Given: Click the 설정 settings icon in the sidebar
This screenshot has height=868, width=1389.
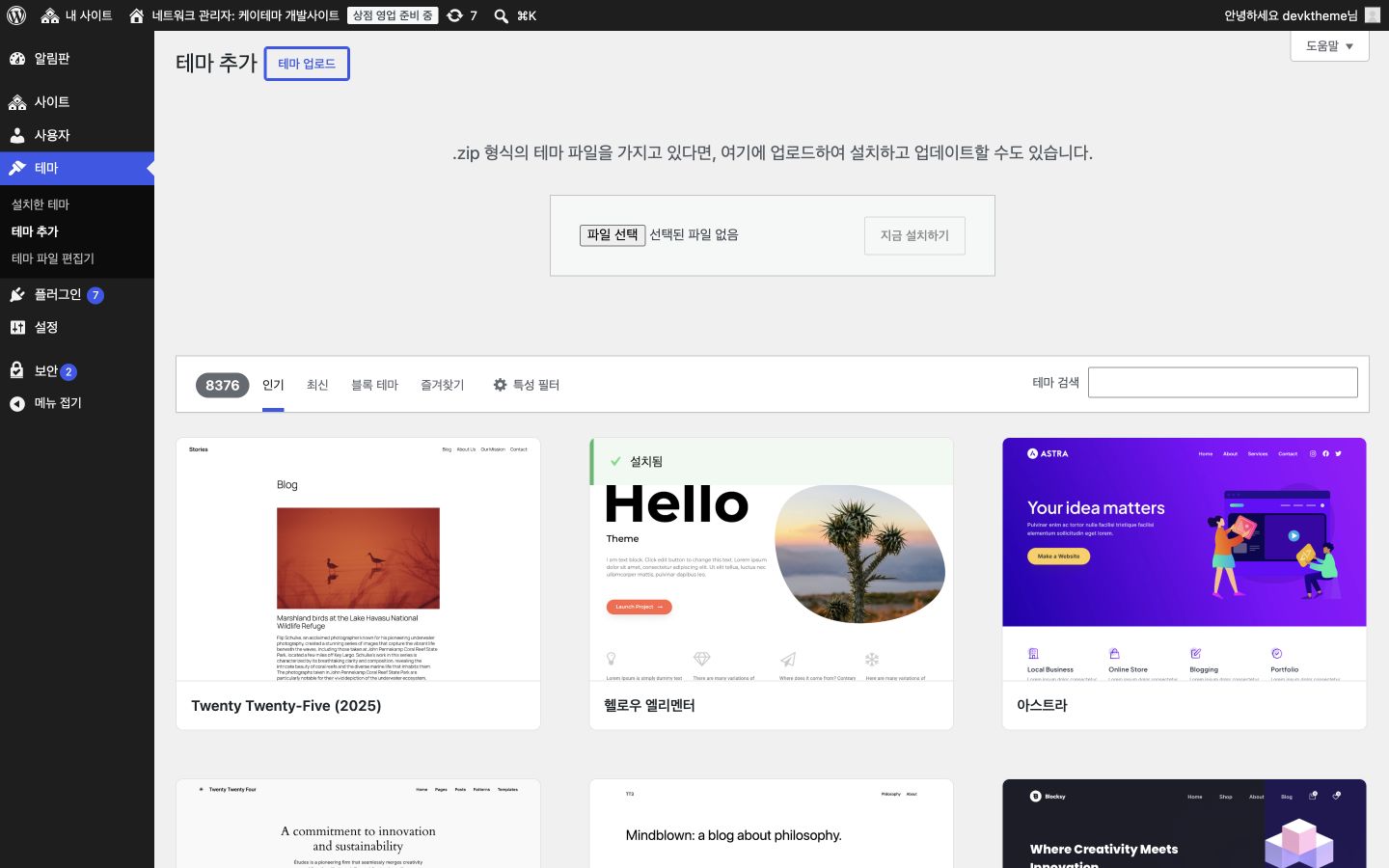Looking at the screenshot, I should 17,328.
